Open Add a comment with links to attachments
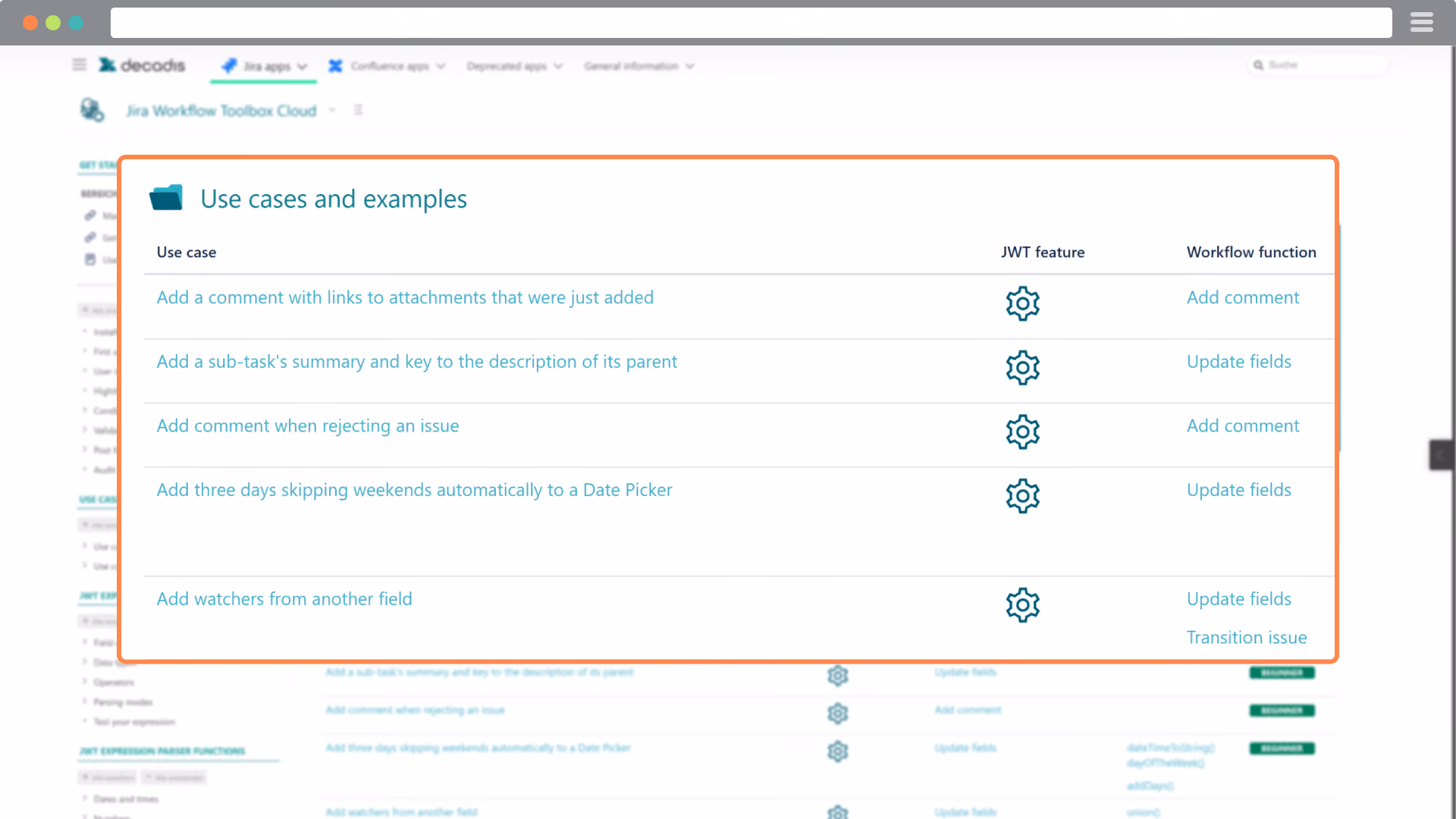The width and height of the screenshot is (1456, 819). pos(405,297)
